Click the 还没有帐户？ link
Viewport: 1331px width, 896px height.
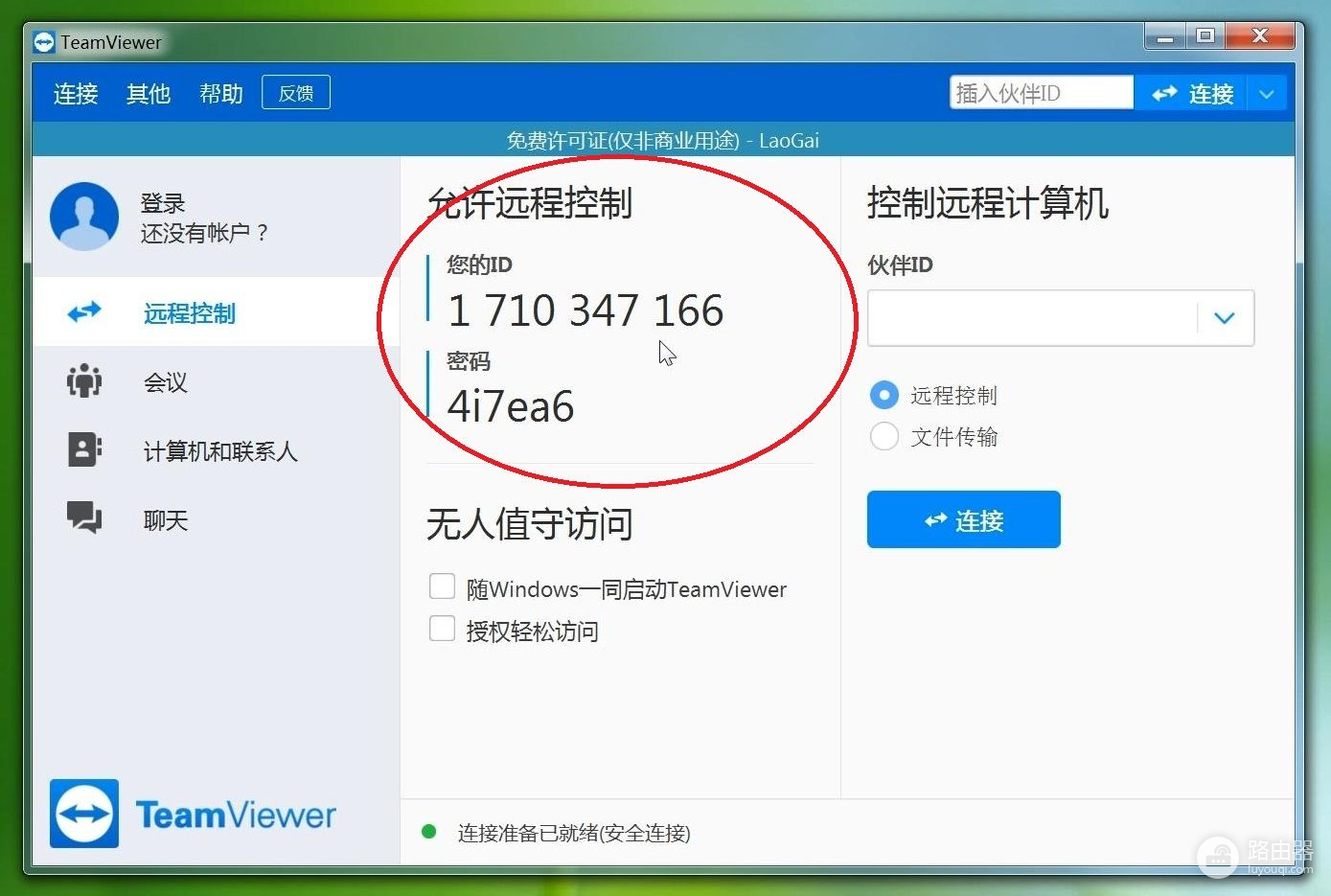[x=205, y=233]
